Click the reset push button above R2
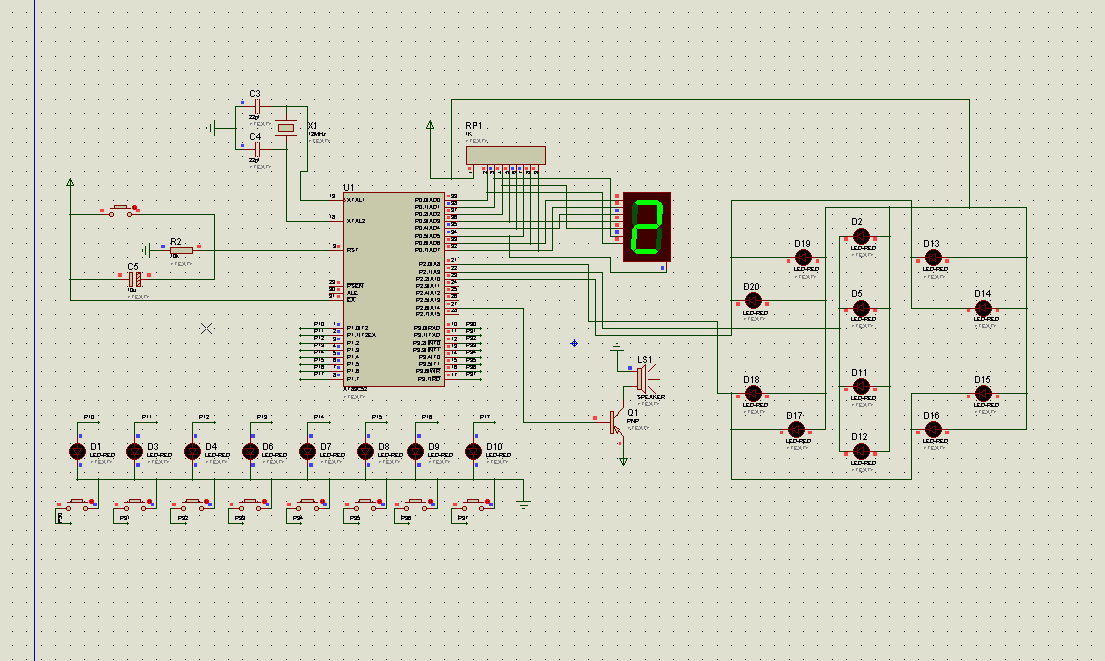This screenshot has width=1105, height=661. (121, 209)
